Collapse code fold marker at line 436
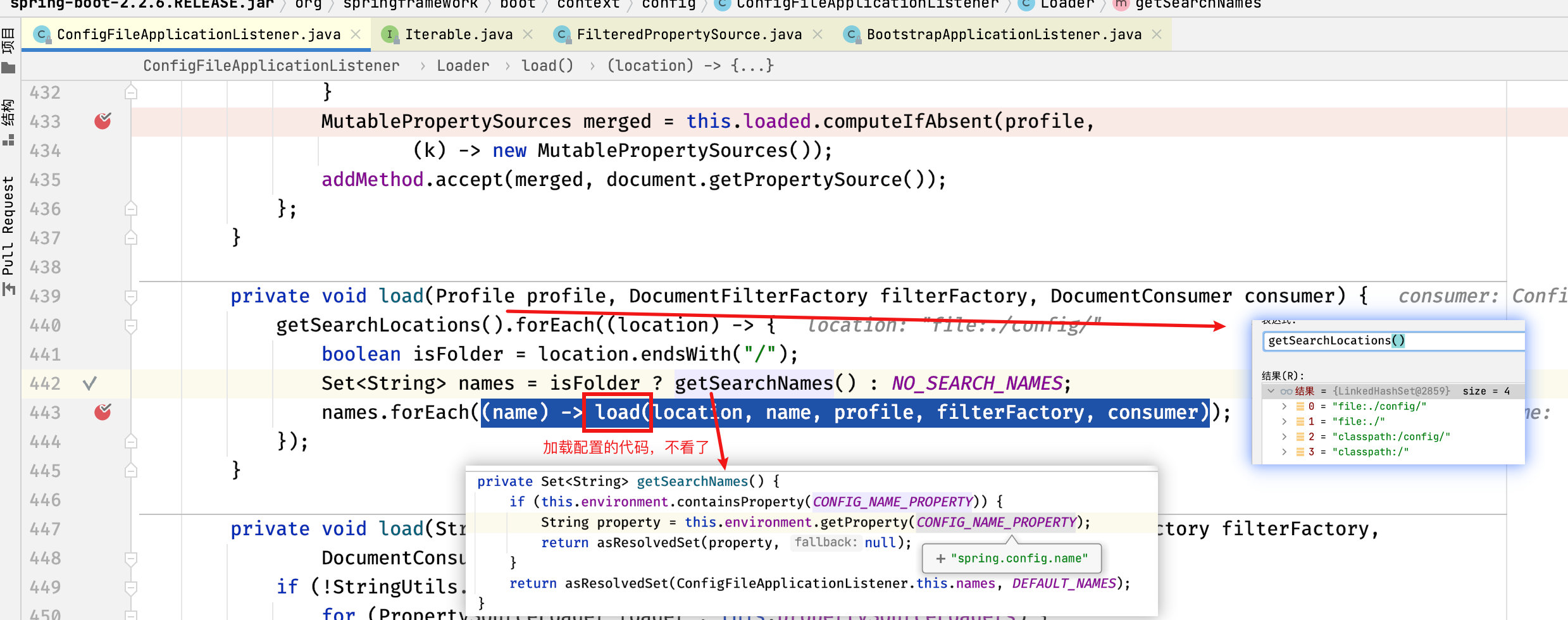The height and width of the screenshot is (620, 1568). coord(131,209)
